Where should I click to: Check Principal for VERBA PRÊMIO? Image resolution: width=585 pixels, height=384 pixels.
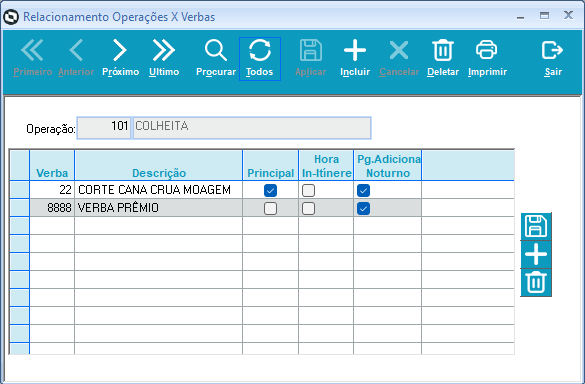coord(270,208)
